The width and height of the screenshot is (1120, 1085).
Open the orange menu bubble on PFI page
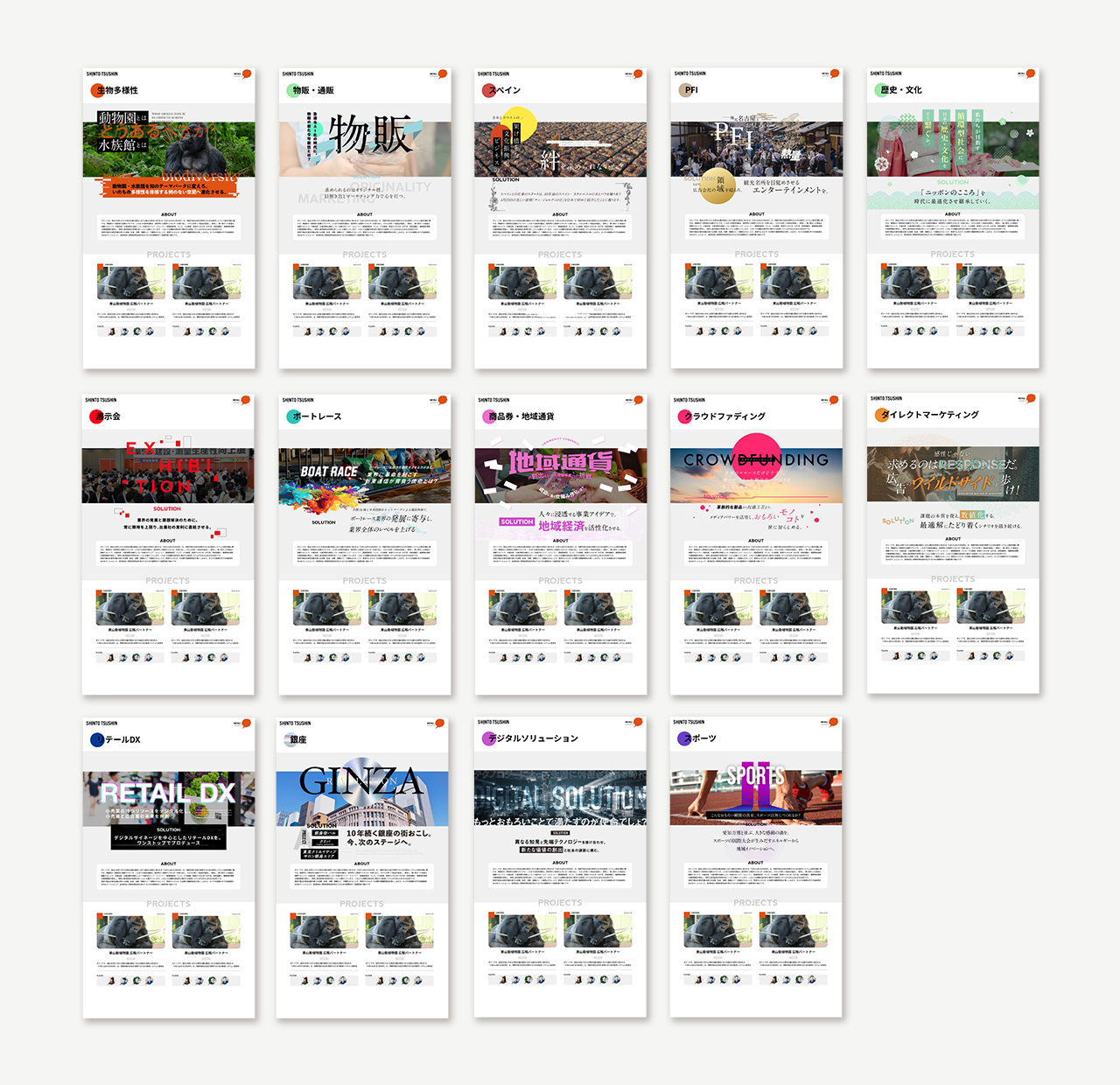[x=835, y=73]
